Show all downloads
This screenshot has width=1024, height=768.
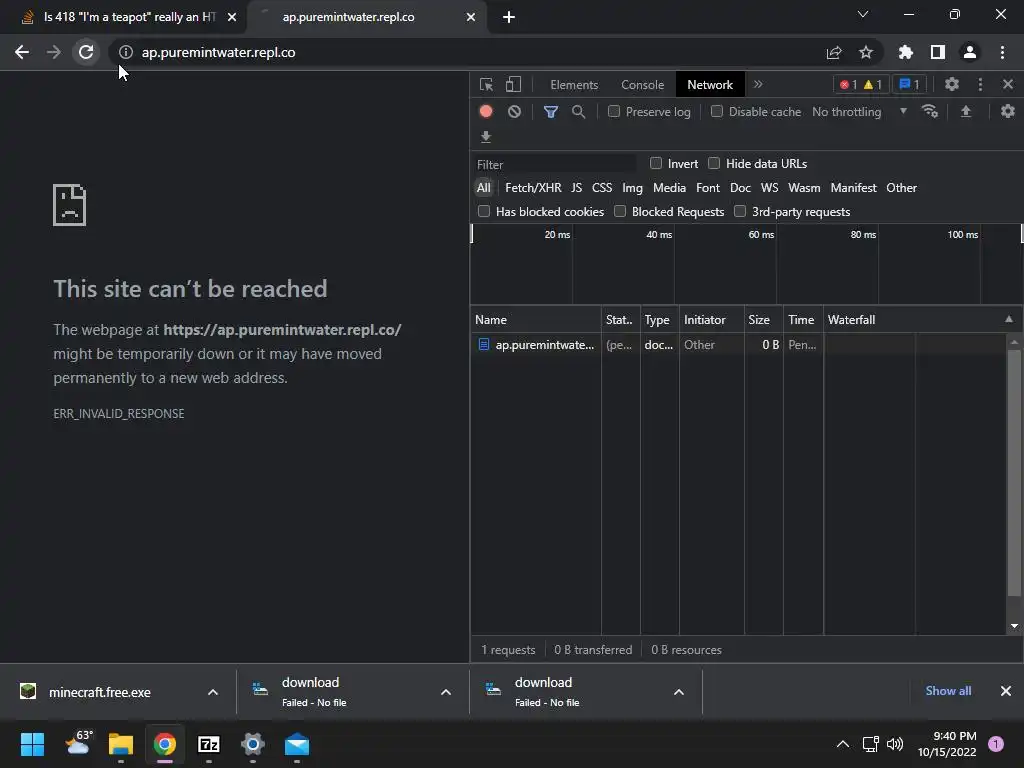pyautogui.click(x=948, y=691)
